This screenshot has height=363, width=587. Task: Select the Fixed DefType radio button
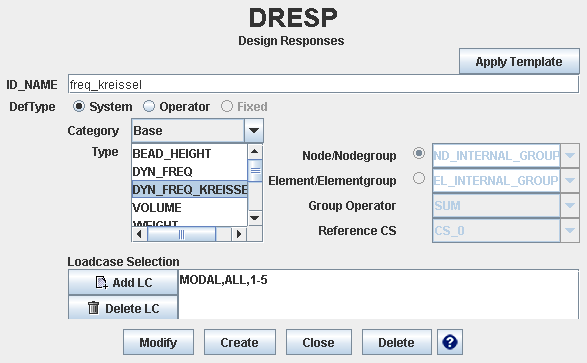pos(226,107)
